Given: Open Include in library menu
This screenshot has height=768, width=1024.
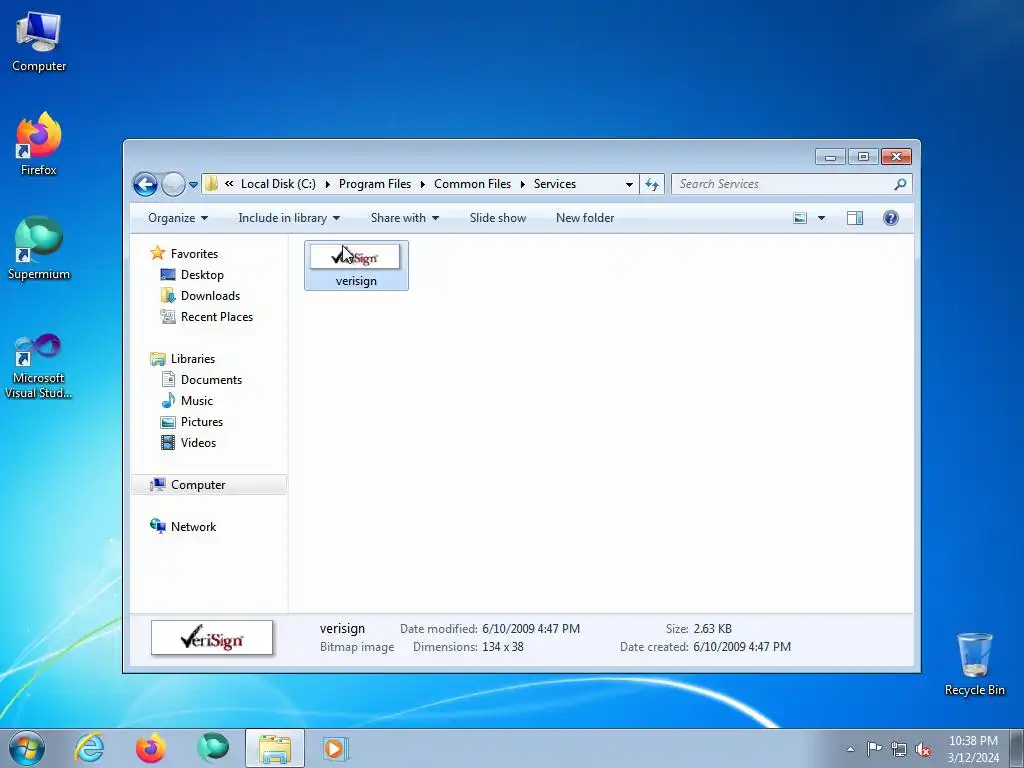Looking at the screenshot, I should 289,218.
